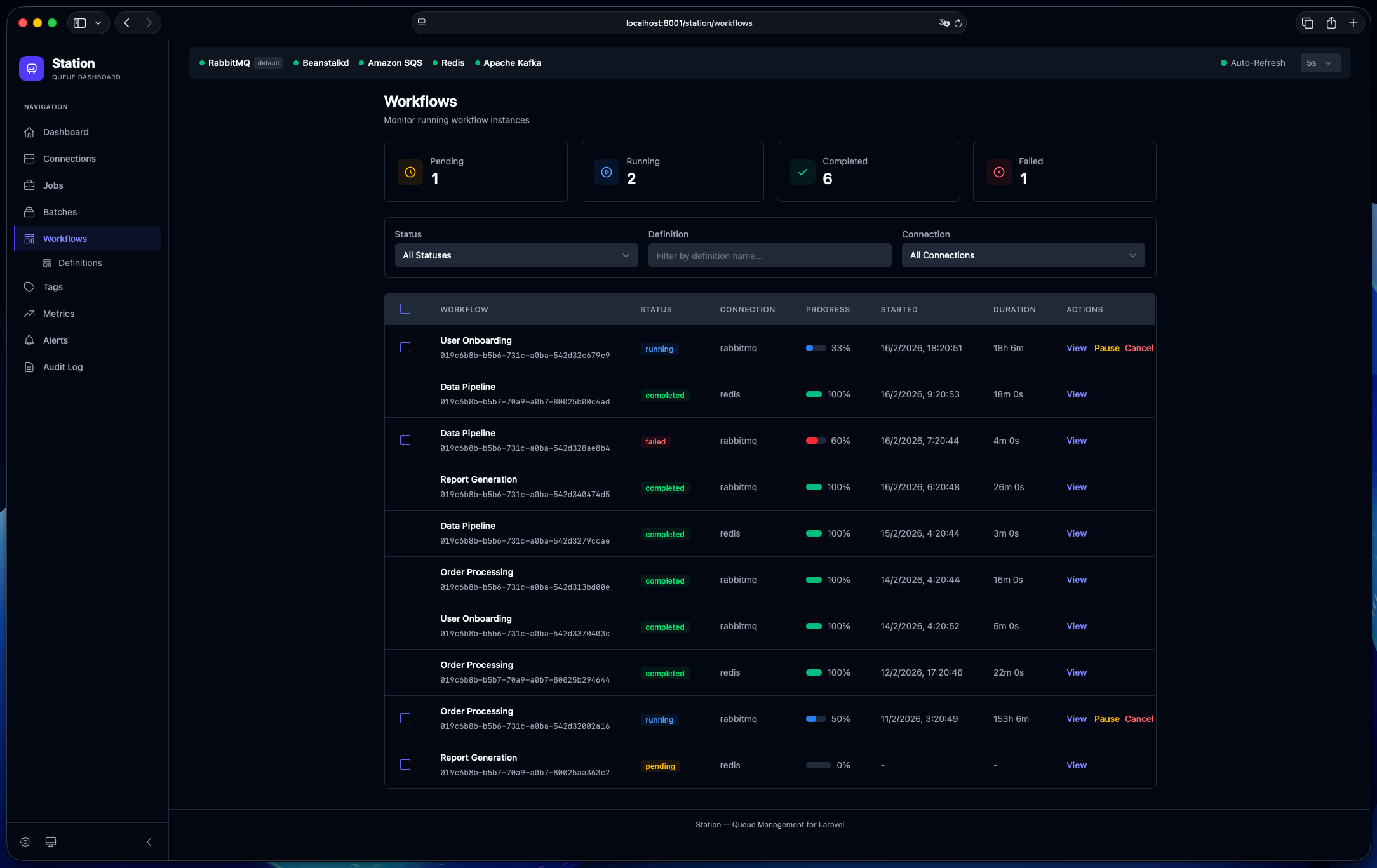The height and width of the screenshot is (868, 1377).
Task: Open the Metrics panel
Action: click(x=58, y=313)
